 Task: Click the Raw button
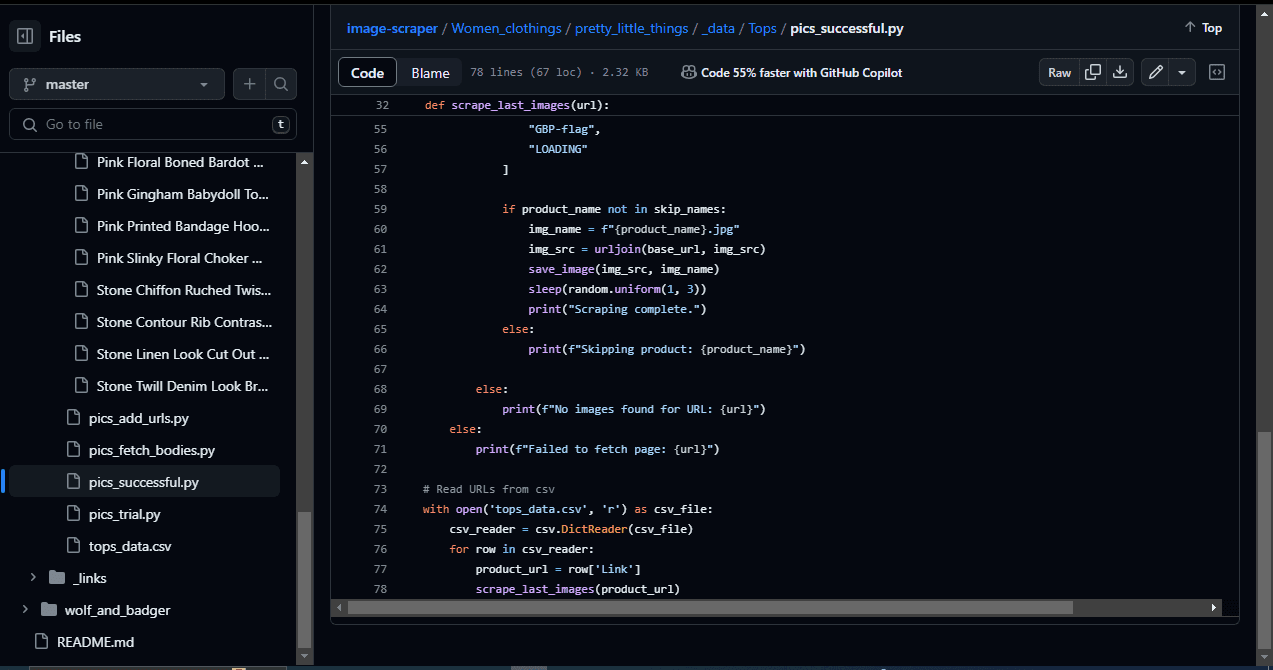1059,72
